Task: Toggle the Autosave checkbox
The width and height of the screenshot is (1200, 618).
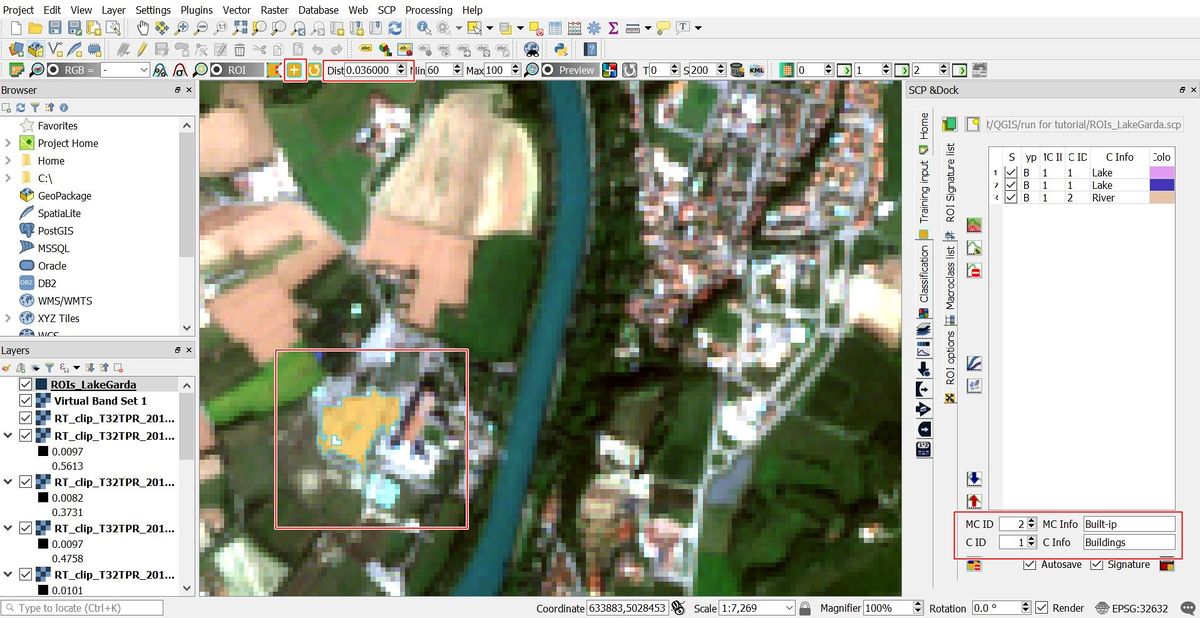Action: (1030, 565)
